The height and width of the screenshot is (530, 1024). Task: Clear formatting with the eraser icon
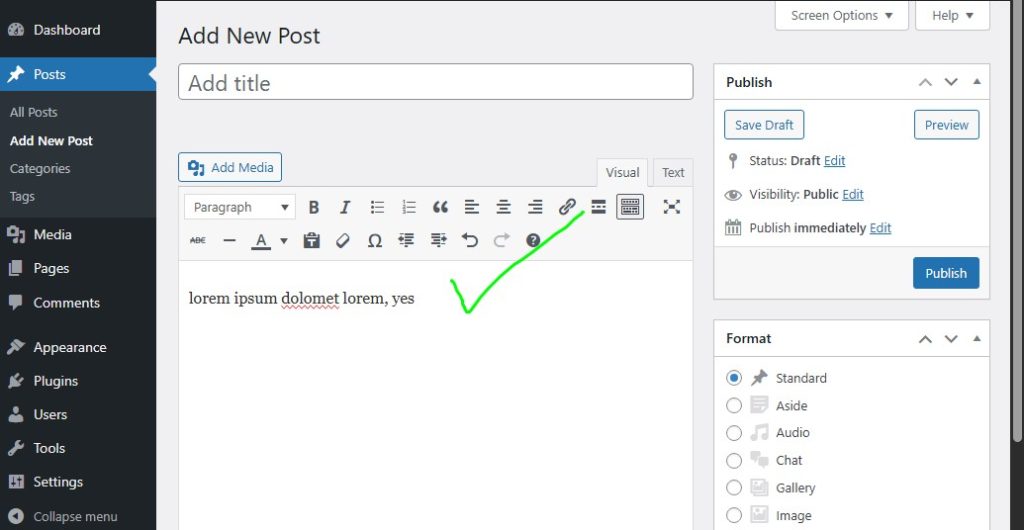click(x=343, y=241)
